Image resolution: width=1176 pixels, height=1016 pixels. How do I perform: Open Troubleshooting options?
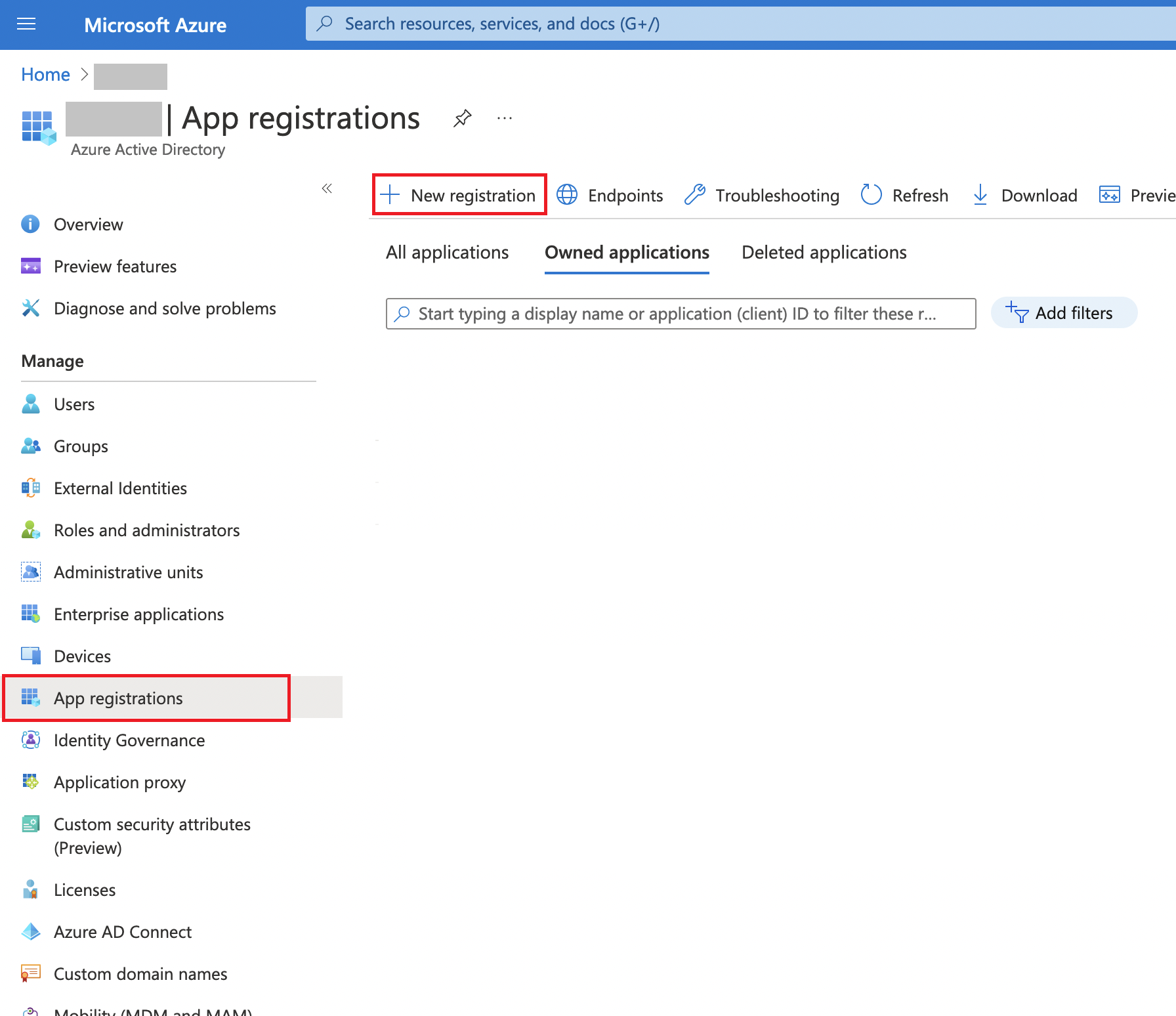click(x=761, y=195)
